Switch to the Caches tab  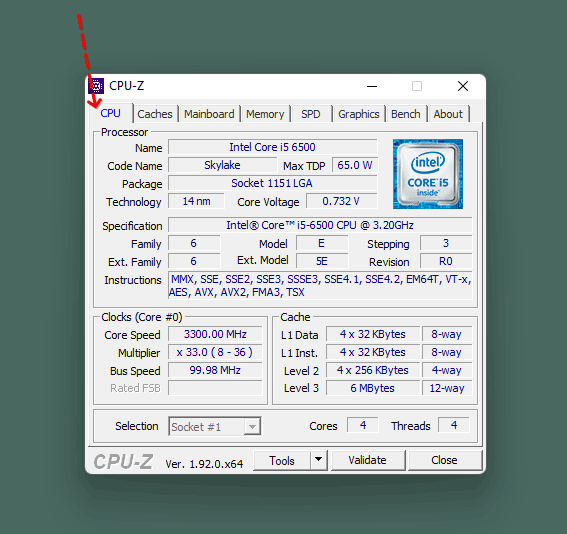point(155,114)
